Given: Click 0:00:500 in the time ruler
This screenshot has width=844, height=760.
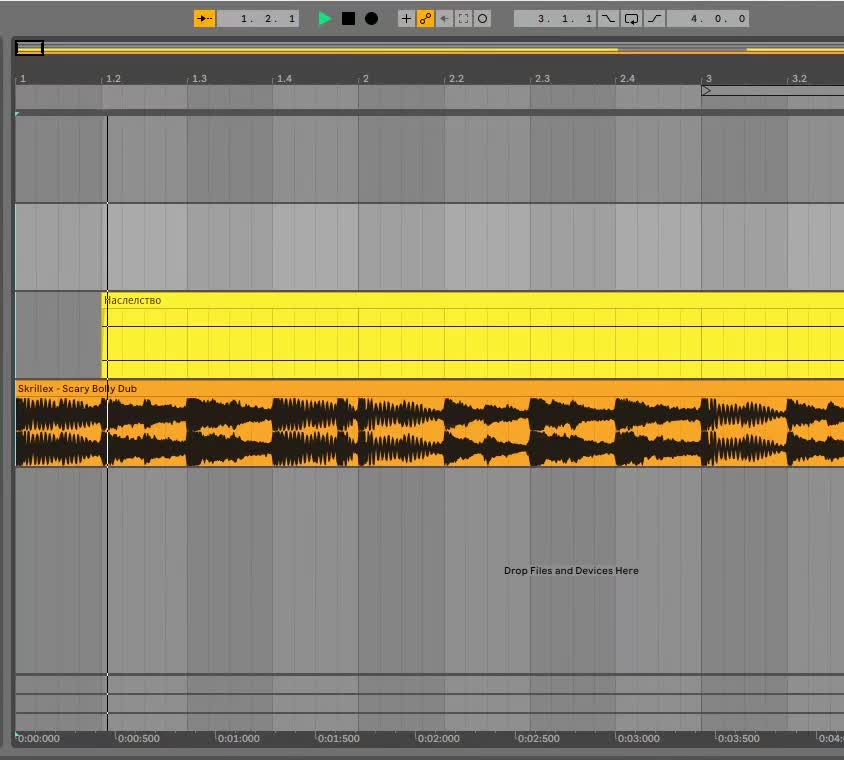Looking at the screenshot, I should point(138,738).
